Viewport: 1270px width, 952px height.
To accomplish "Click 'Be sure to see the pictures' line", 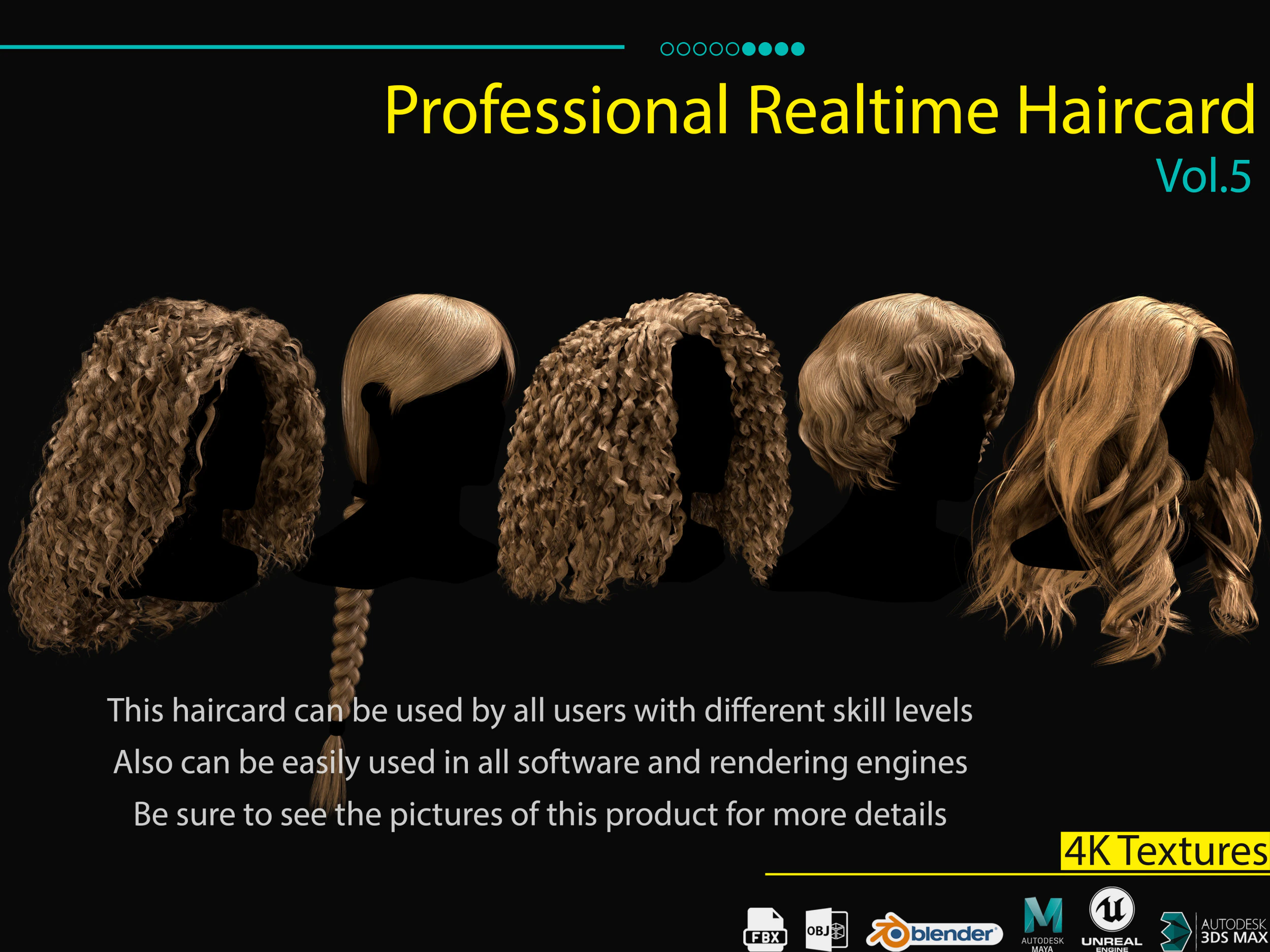I will (x=539, y=814).
